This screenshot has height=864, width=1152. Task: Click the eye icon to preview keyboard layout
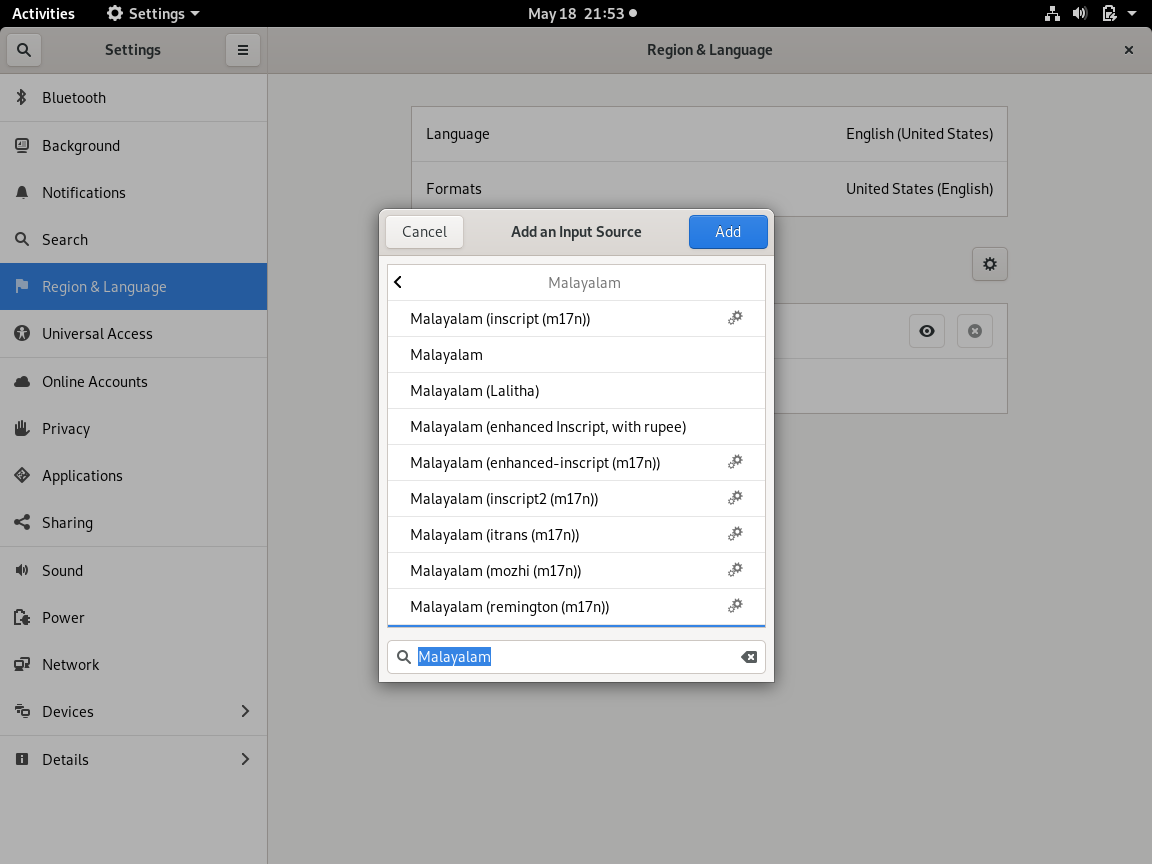pyautogui.click(x=927, y=331)
